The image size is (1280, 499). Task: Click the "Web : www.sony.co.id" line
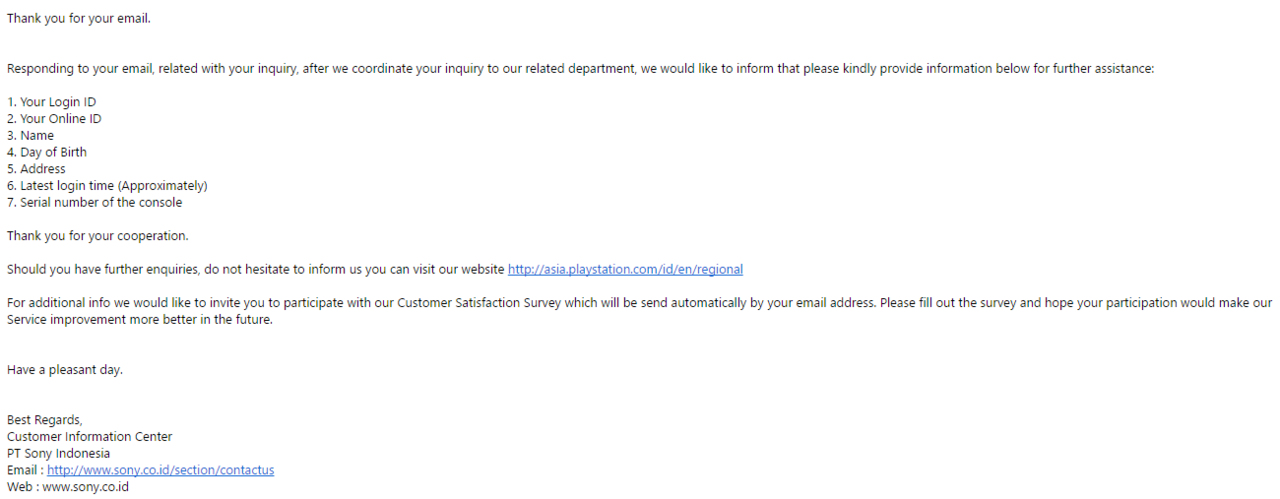tap(68, 487)
